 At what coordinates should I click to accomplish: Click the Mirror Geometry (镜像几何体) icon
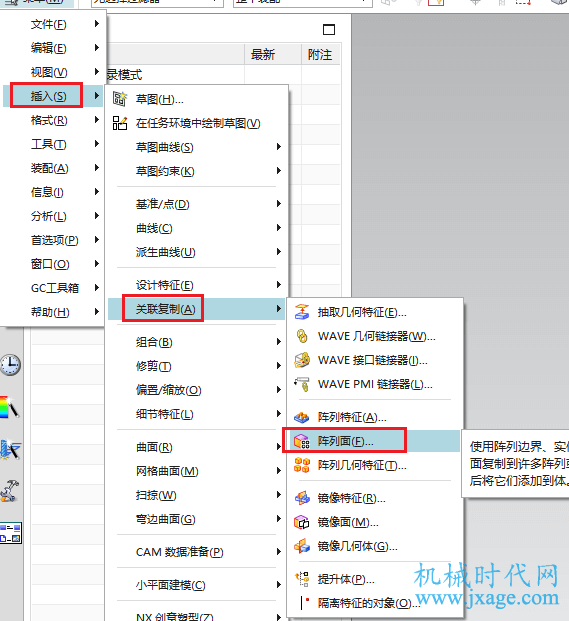pyautogui.click(x=302, y=546)
